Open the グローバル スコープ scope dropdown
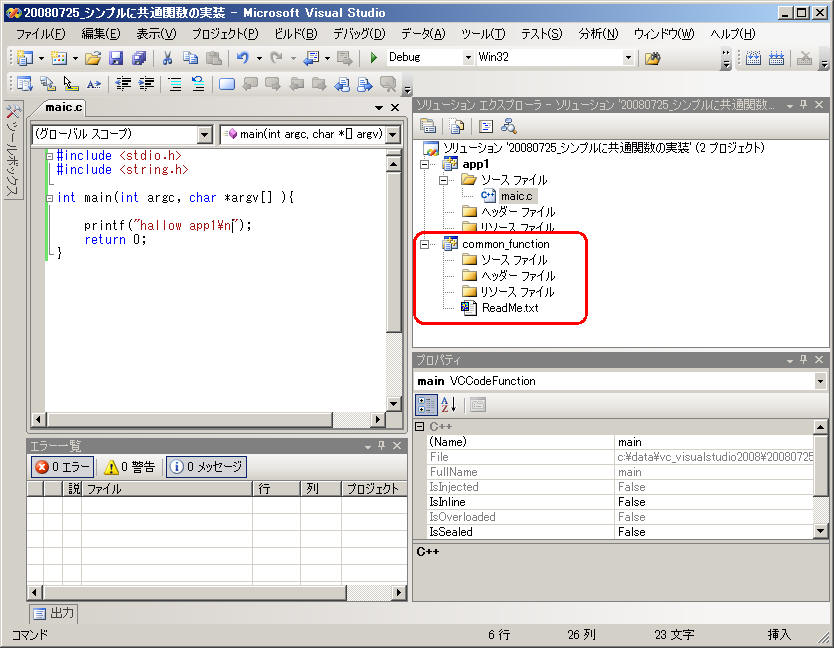The height and width of the screenshot is (648, 834). 205,134
